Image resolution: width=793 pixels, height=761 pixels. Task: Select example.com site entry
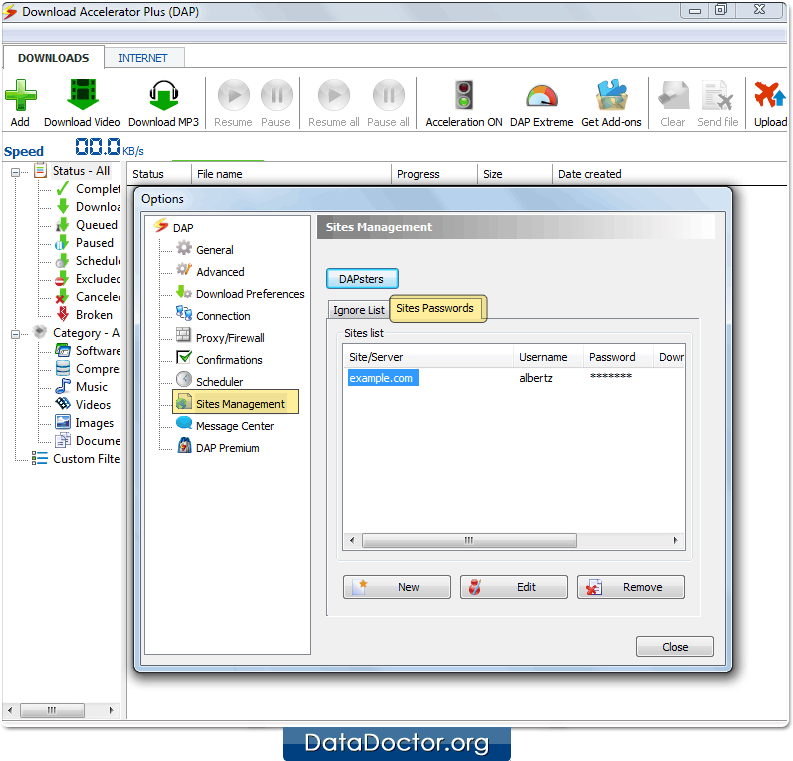(383, 378)
